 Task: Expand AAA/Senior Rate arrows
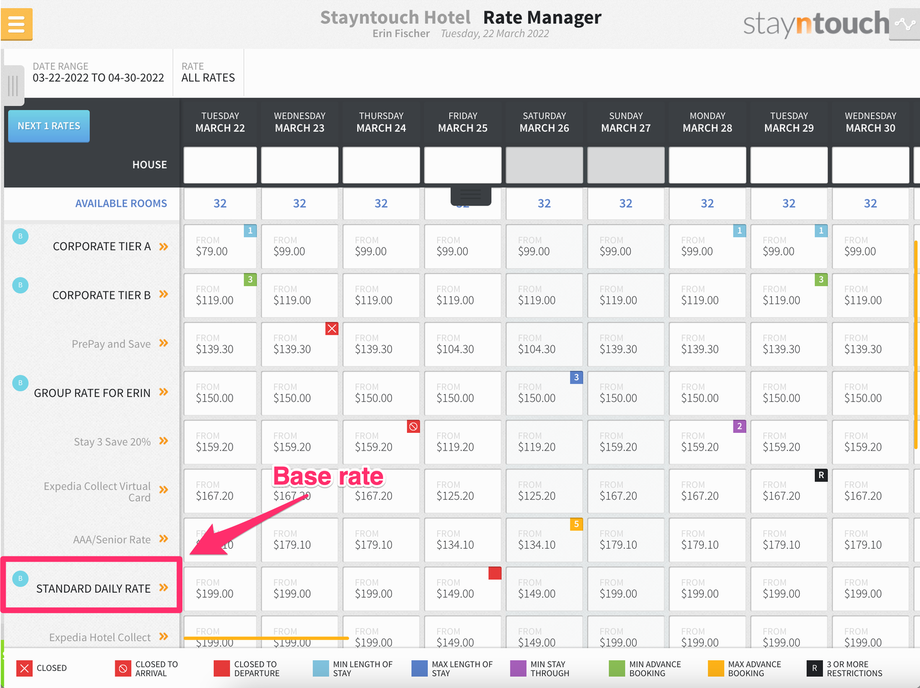[164, 539]
